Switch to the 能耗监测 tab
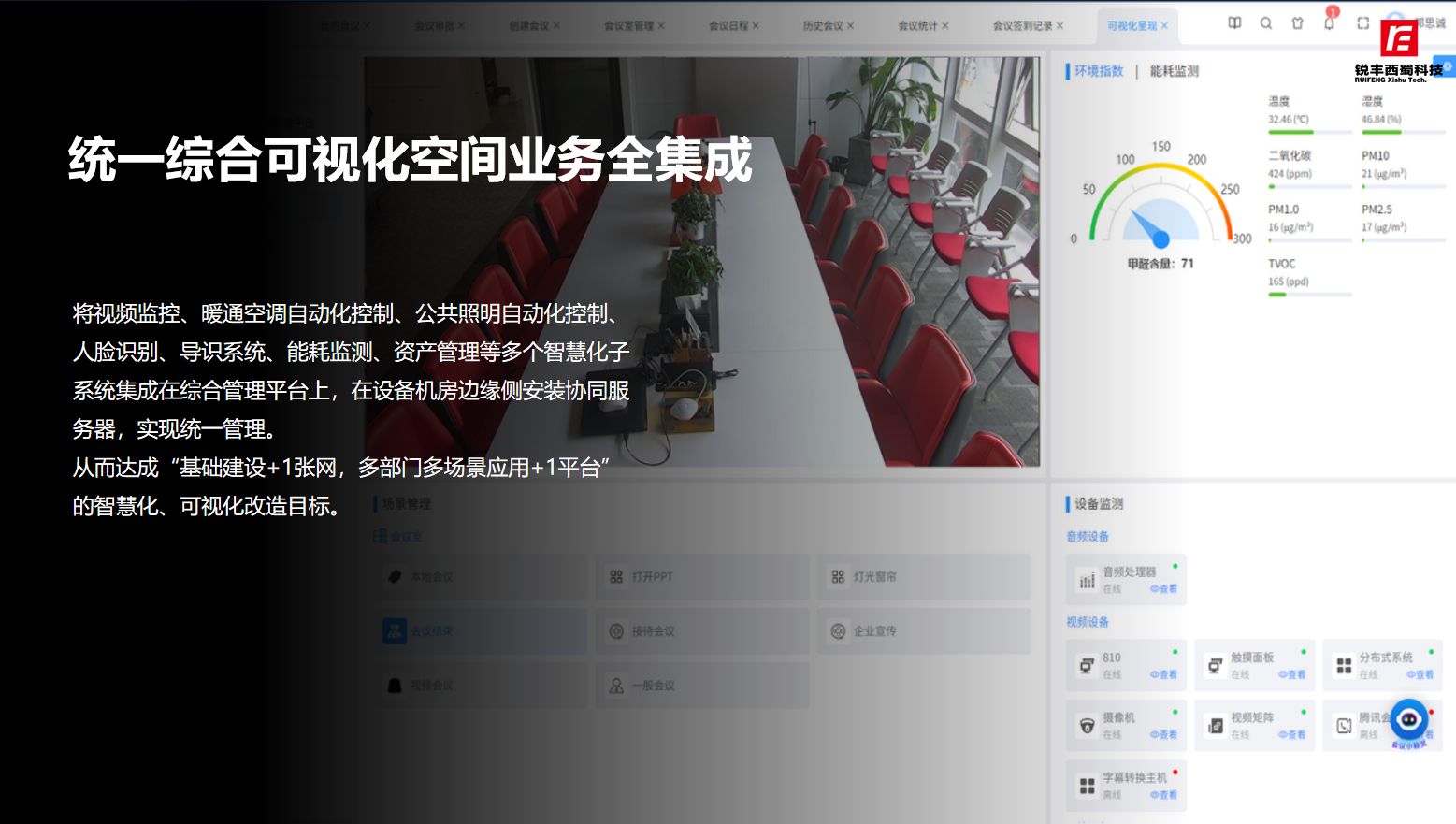Screen dimensions: 1456x824 (1174, 71)
